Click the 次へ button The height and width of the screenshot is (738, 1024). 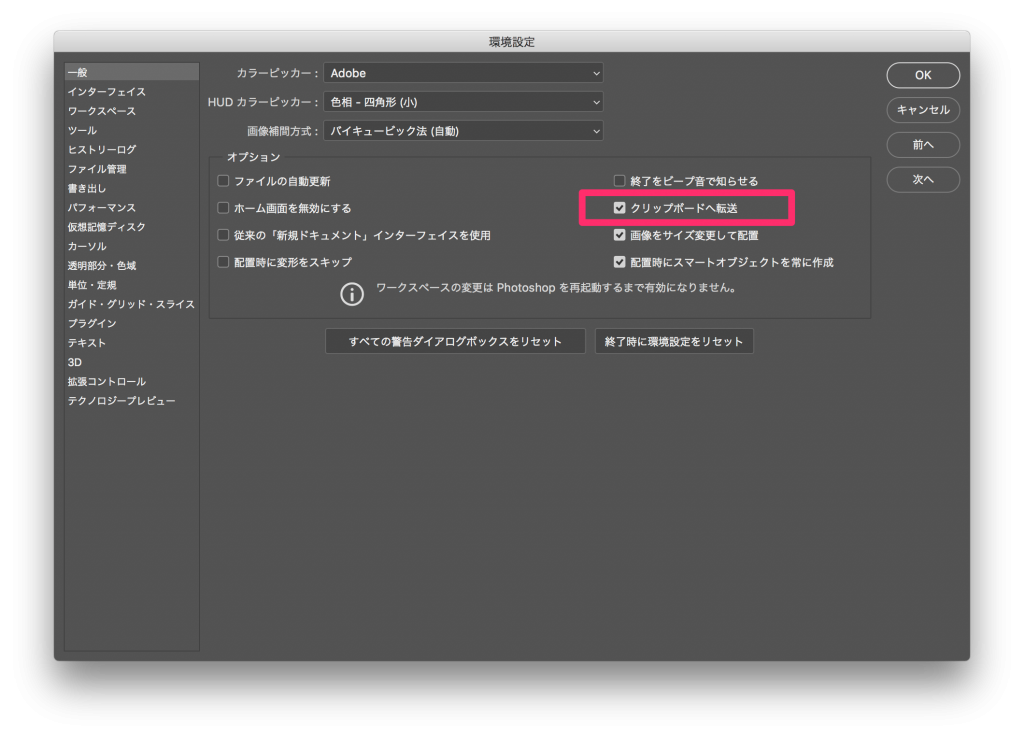coord(922,180)
